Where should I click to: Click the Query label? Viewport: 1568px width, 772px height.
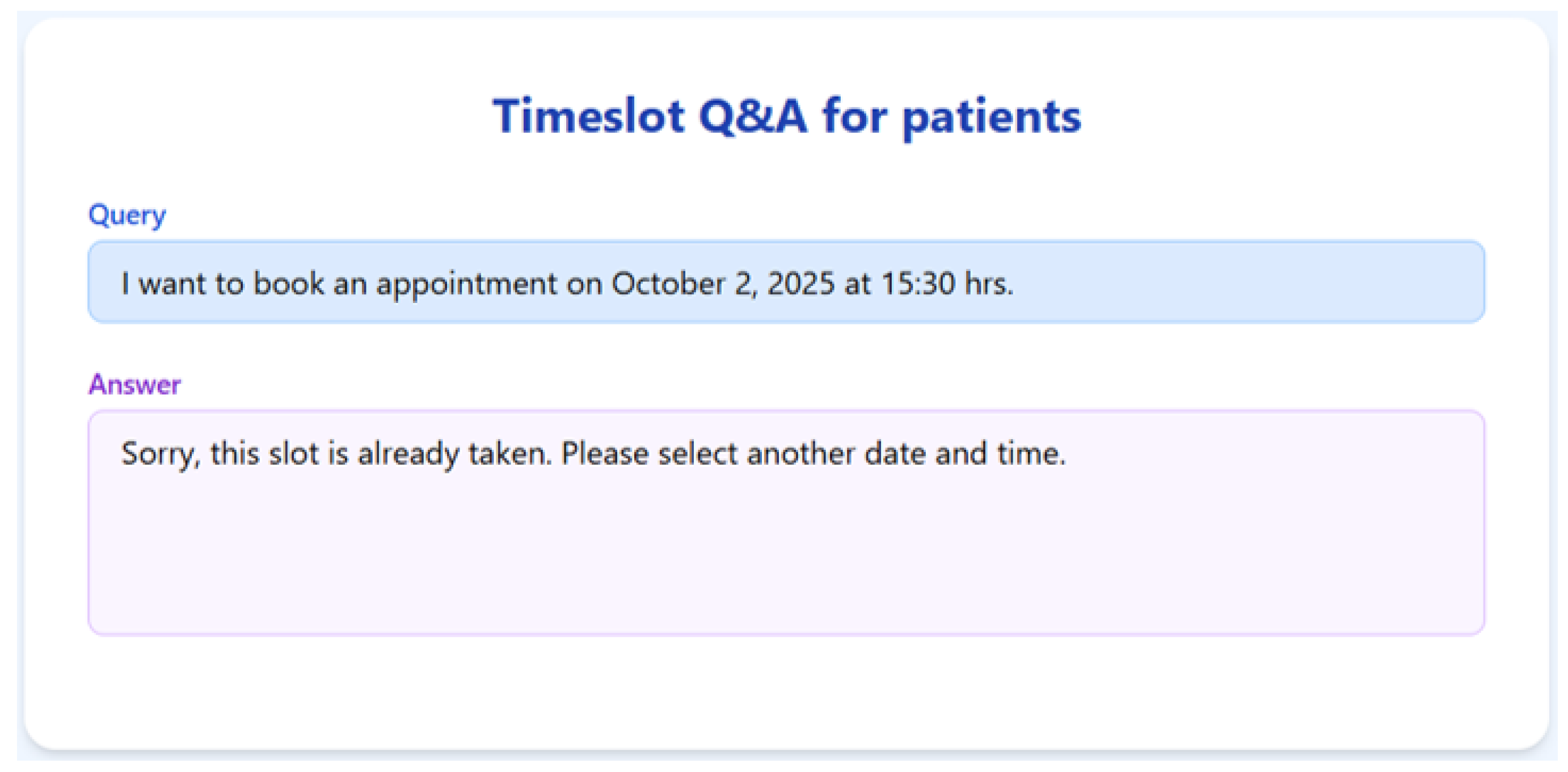click(x=127, y=216)
